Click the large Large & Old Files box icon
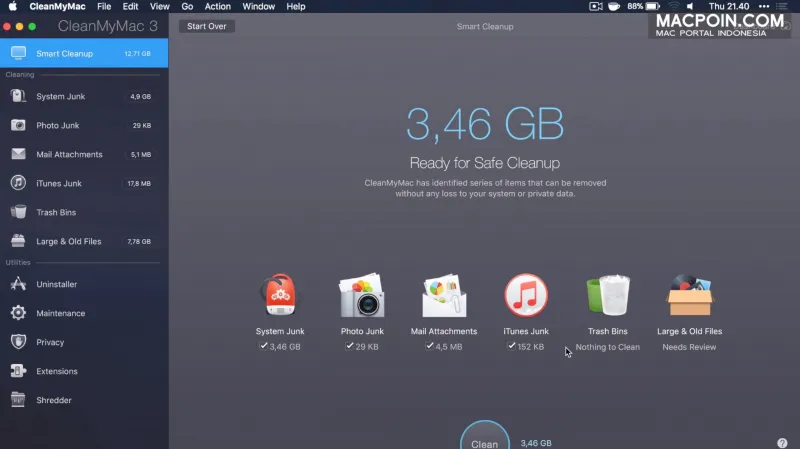This screenshot has width=800, height=449. click(x=689, y=295)
